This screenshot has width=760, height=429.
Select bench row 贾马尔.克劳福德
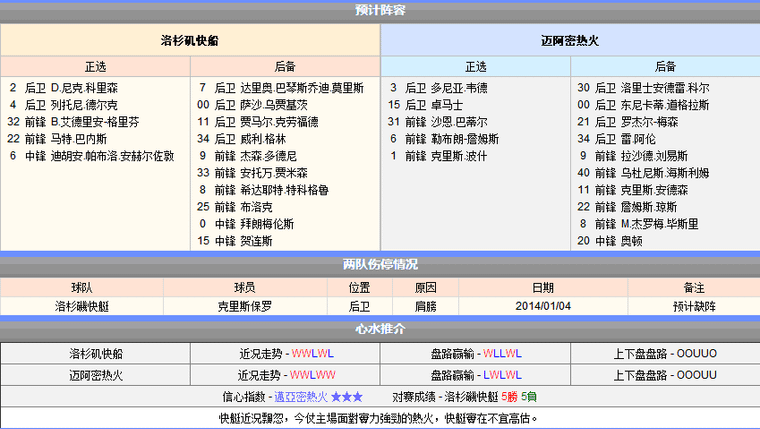[258, 122]
